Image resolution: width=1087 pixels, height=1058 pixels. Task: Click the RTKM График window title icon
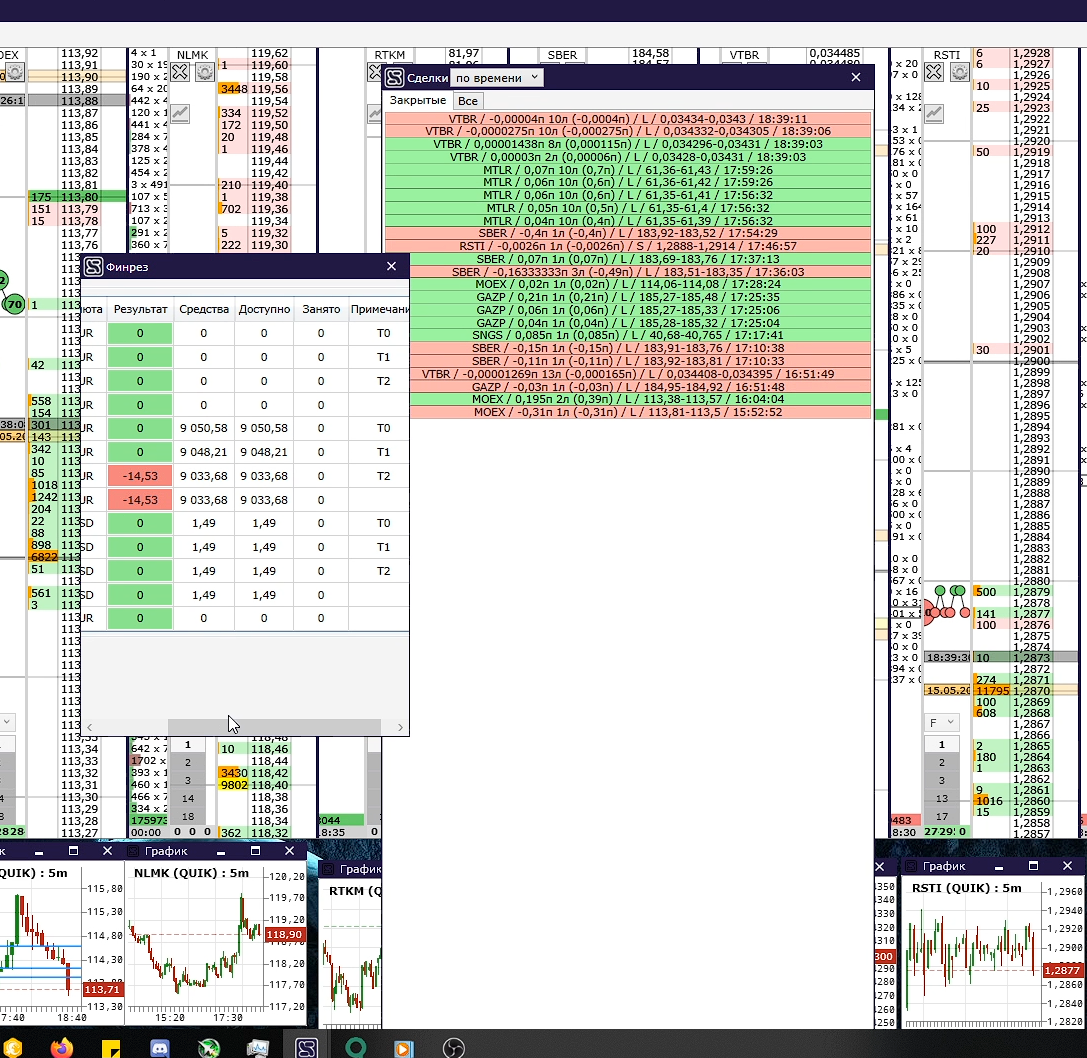pyautogui.click(x=329, y=869)
